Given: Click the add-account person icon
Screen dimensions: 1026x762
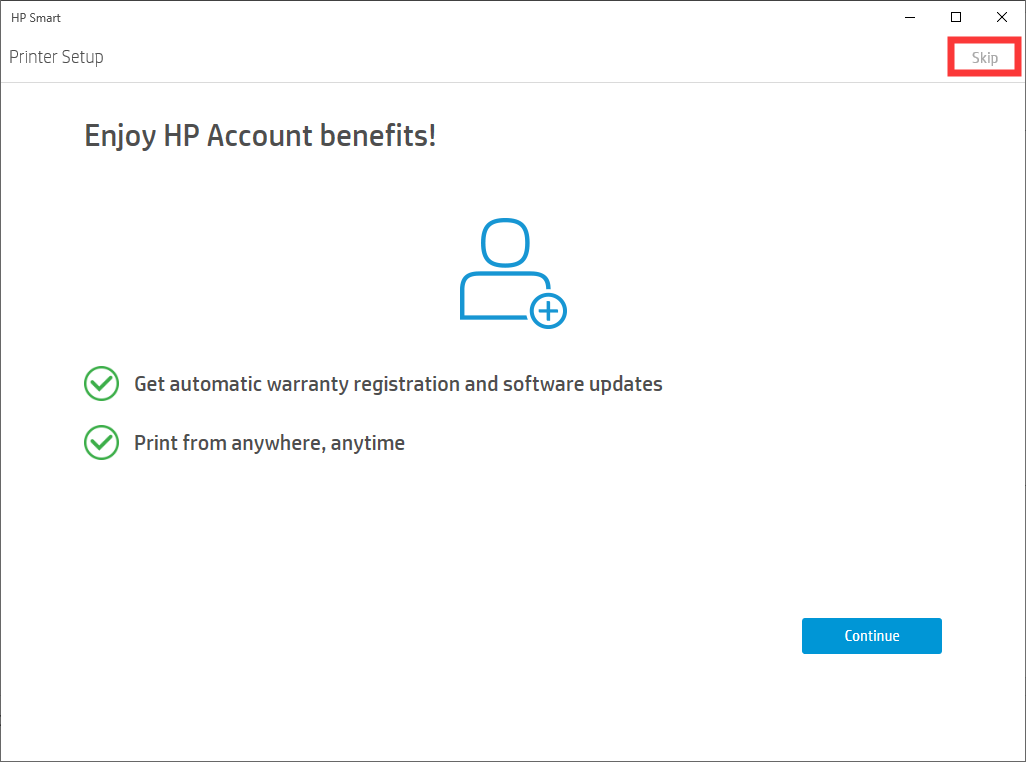Looking at the screenshot, I should pos(513,273).
